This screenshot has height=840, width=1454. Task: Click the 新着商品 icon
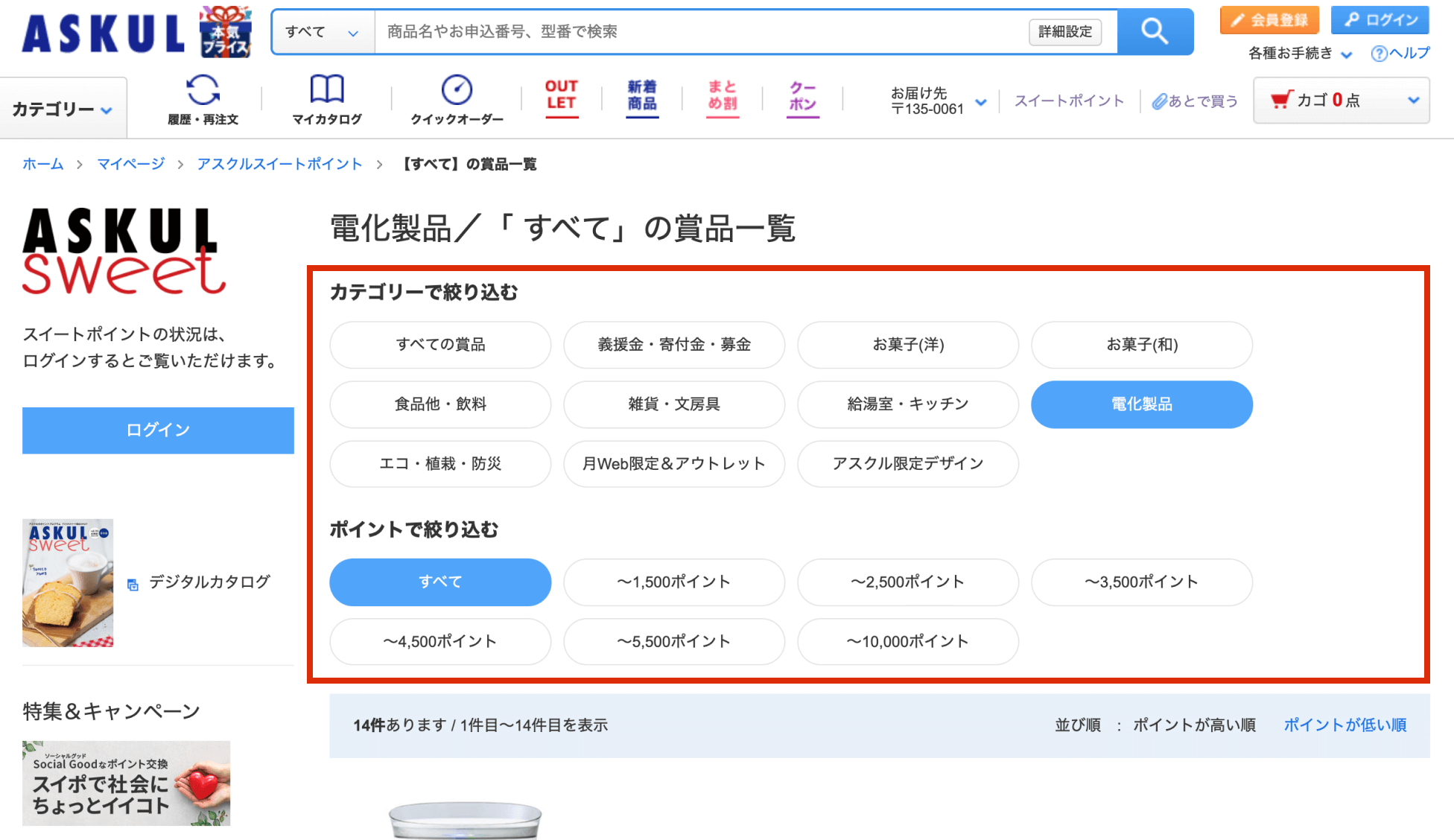tap(641, 96)
